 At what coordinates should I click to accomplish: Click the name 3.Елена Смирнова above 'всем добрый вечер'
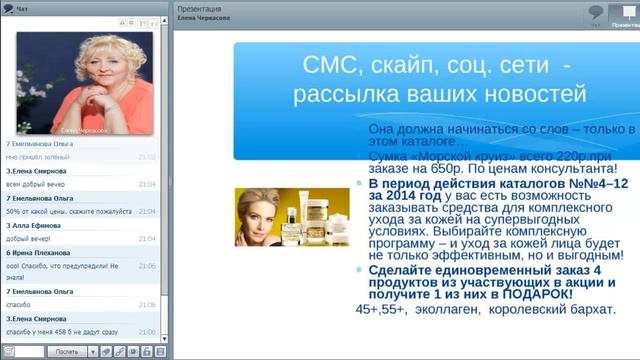pyautogui.click(x=36, y=171)
